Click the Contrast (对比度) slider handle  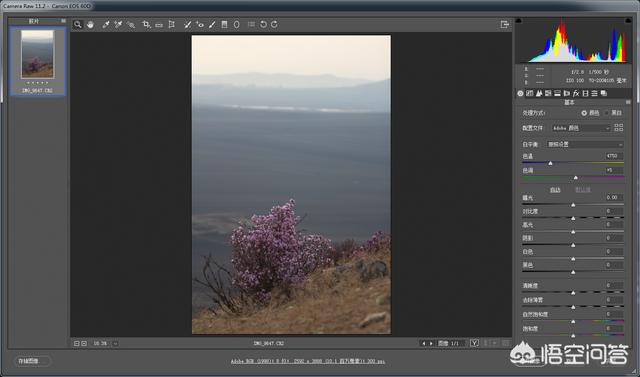[573, 218]
